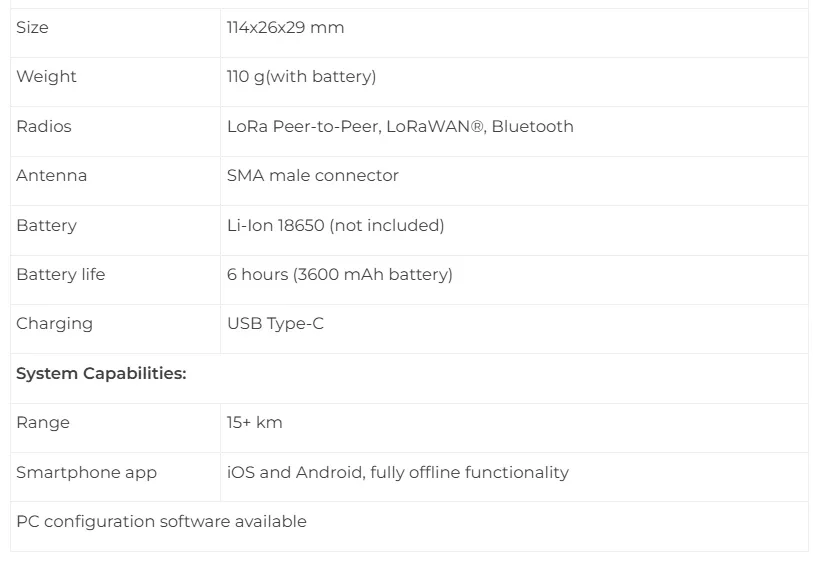Select the "SMA male connector" value
Viewport: 819px width, 570px height.
coord(312,176)
